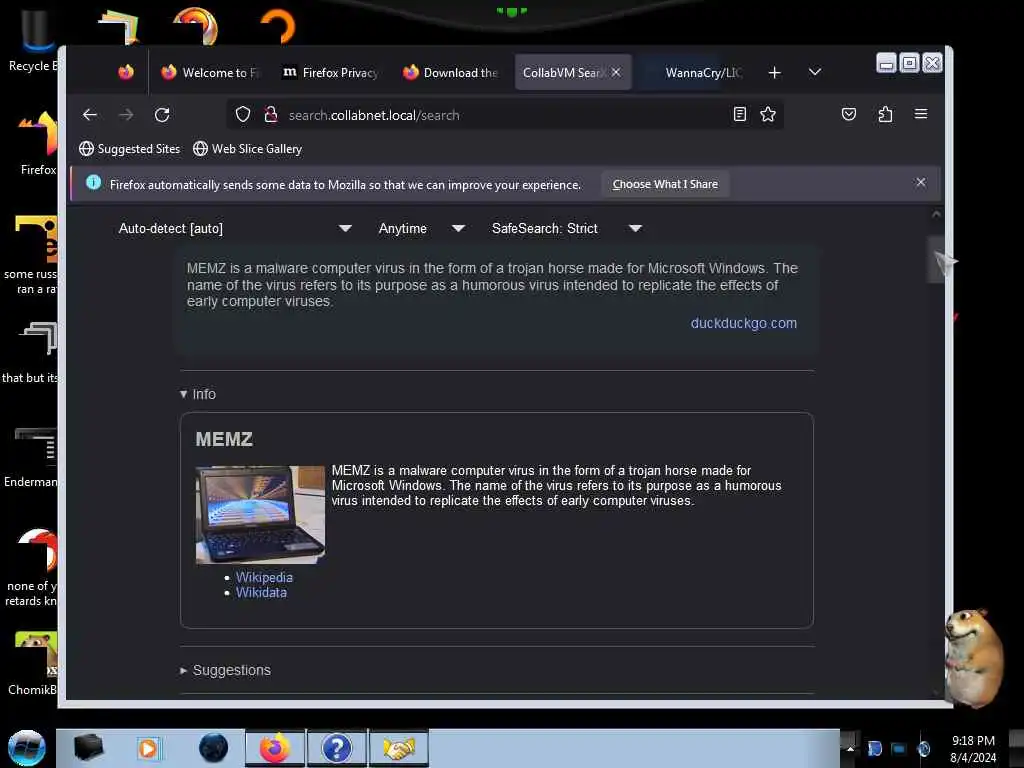Viewport: 1024px width, 768px height.
Task: Open the SafeSearch: Strict dropdown
Action: 567,229
